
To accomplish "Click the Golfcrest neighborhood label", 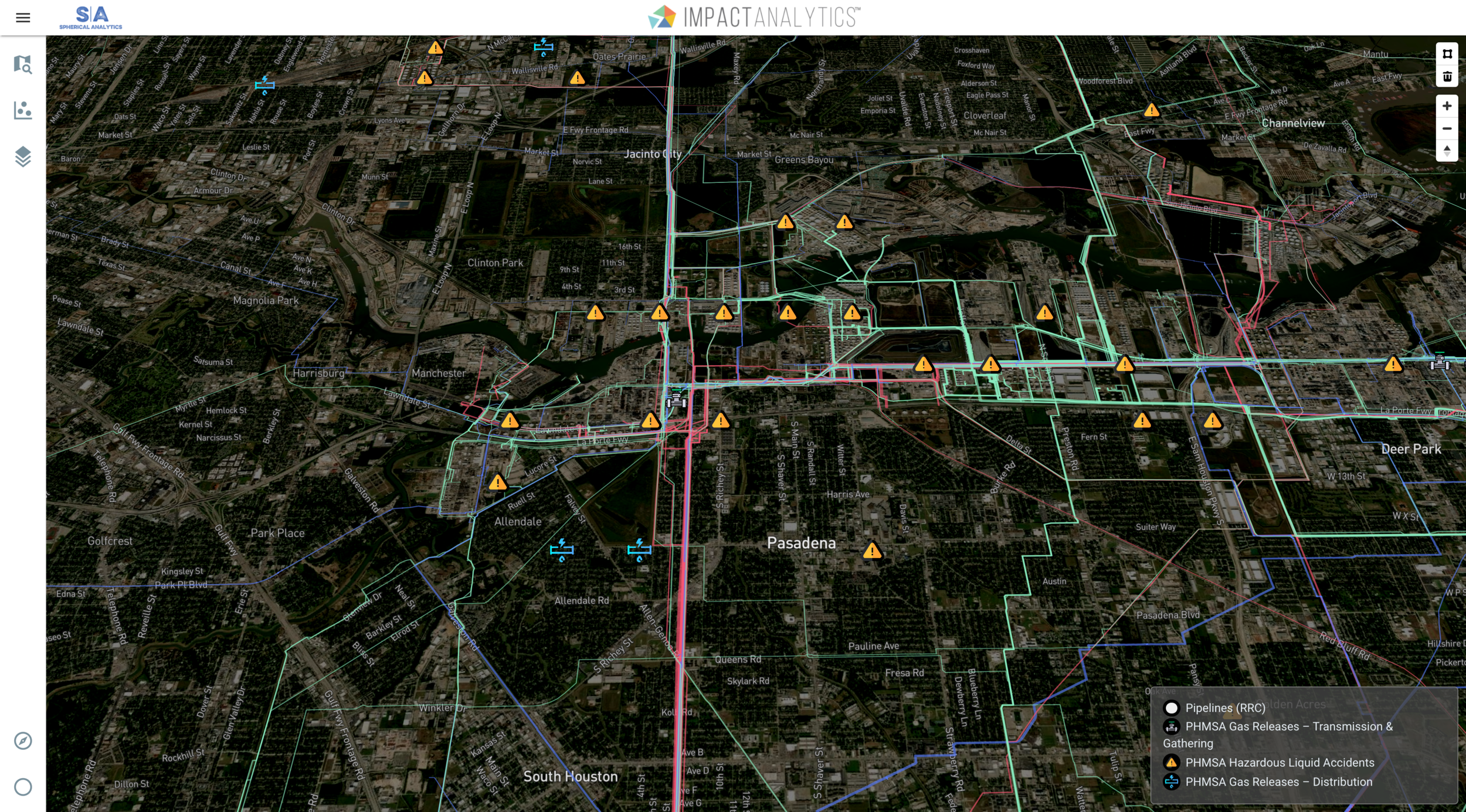I will click(110, 541).
